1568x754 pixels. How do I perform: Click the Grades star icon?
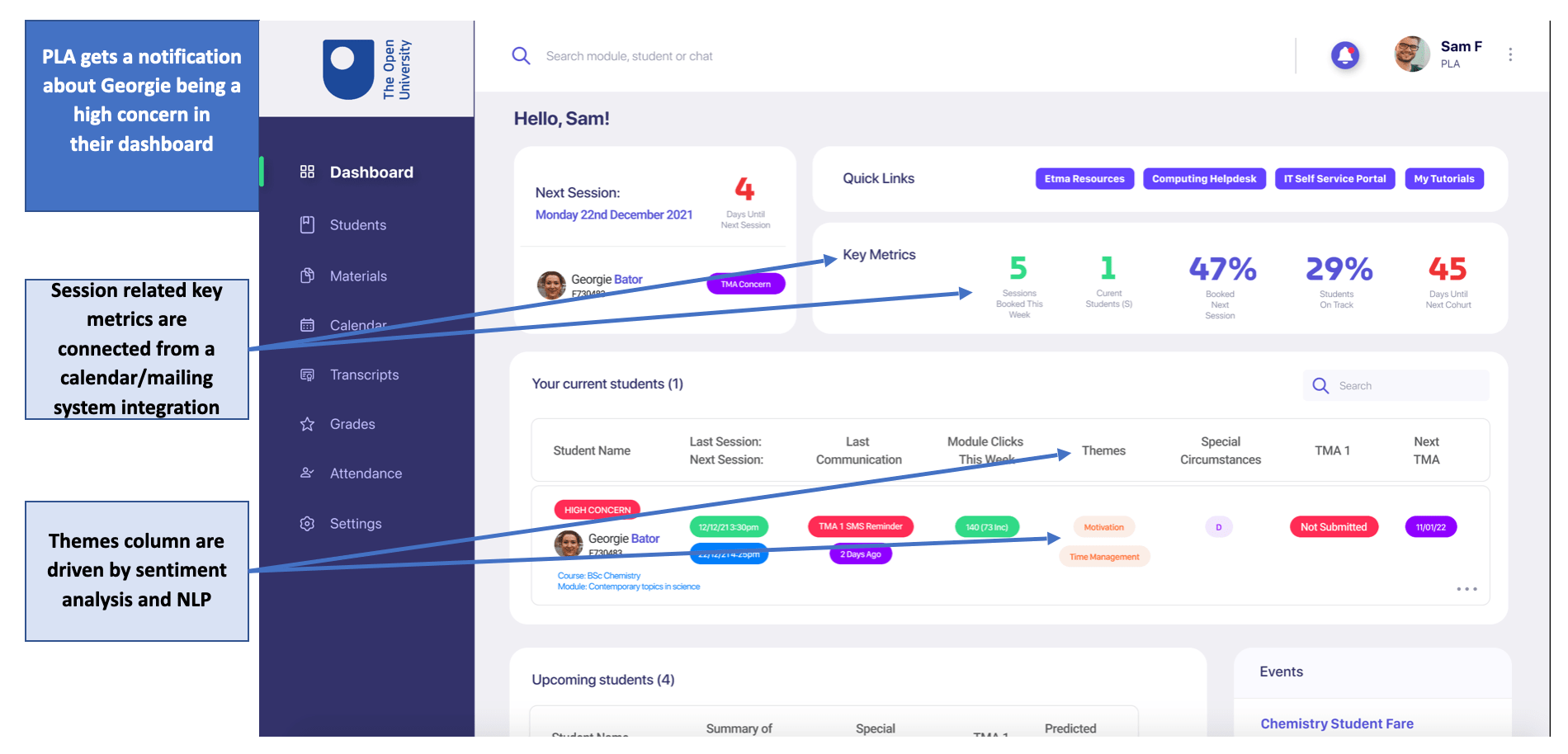point(307,424)
